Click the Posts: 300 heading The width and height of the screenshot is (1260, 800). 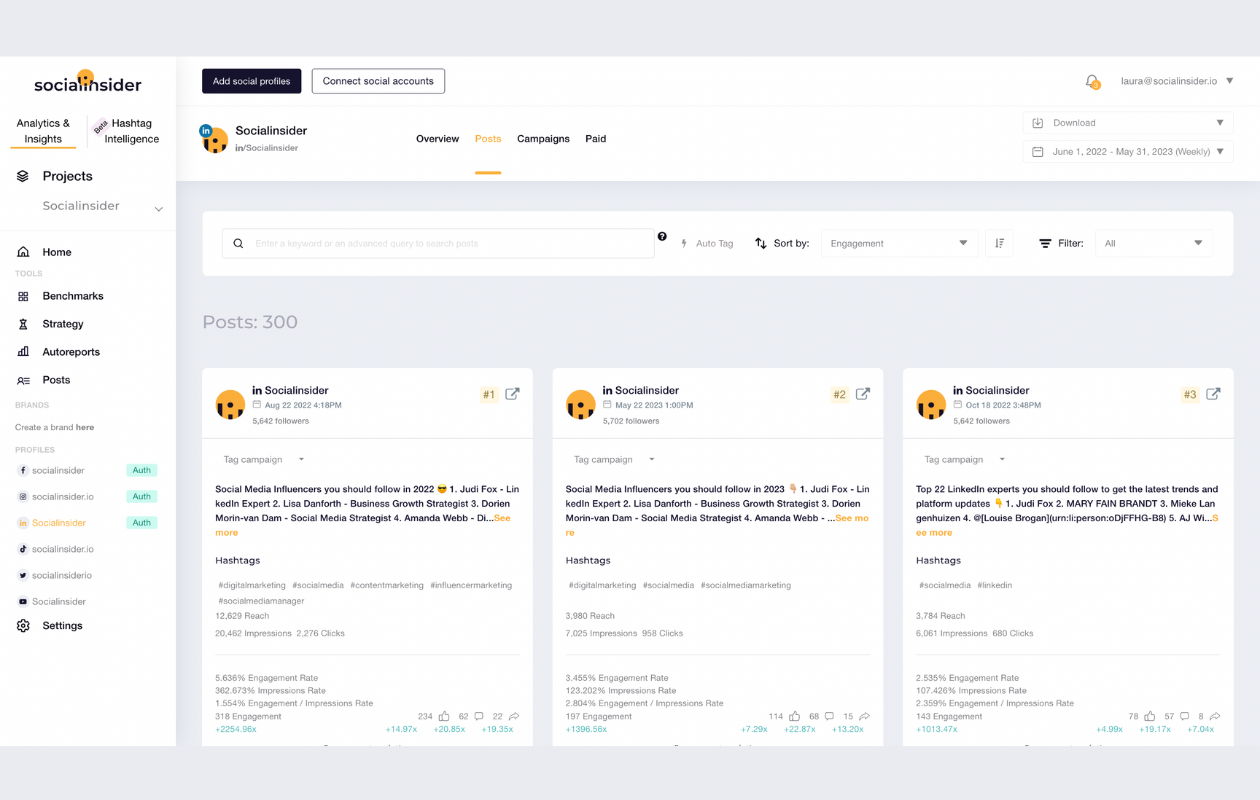(x=250, y=322)
